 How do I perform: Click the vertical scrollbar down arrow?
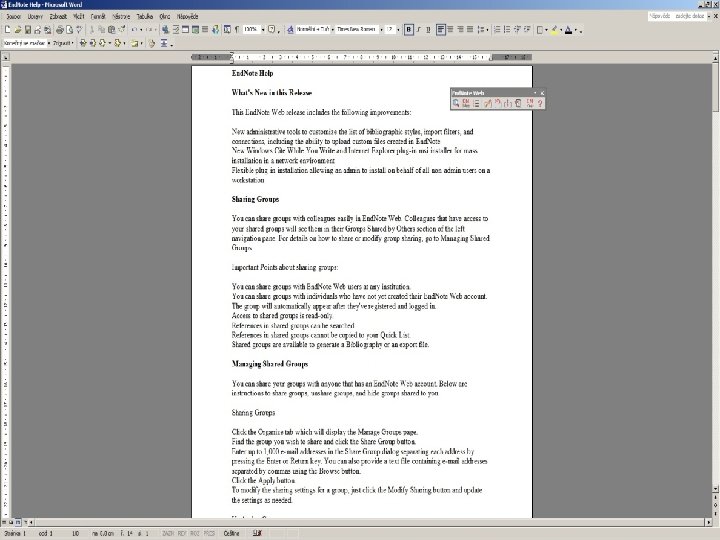click(x=715, y=489)
